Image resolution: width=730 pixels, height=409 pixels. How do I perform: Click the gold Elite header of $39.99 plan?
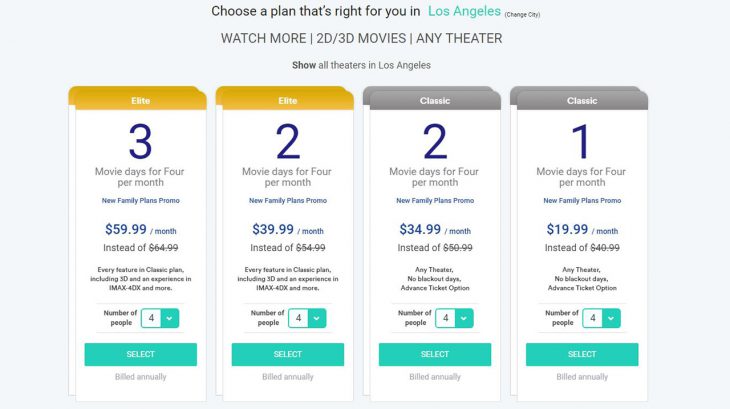(x=287, y=100)
